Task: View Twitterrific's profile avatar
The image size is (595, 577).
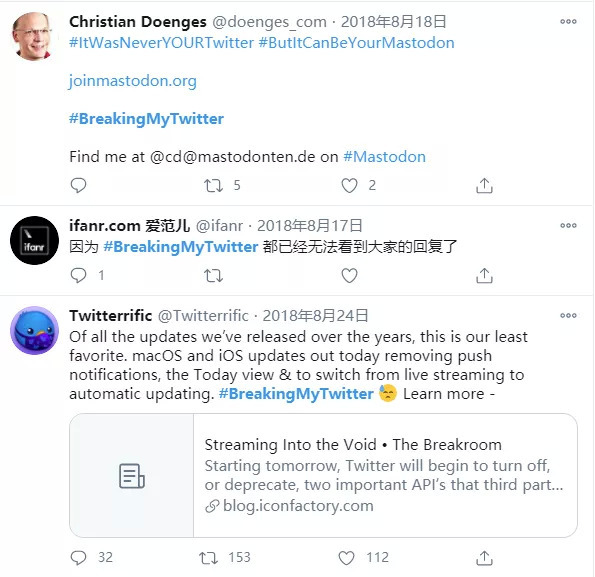Action: [x=34, y=330]
